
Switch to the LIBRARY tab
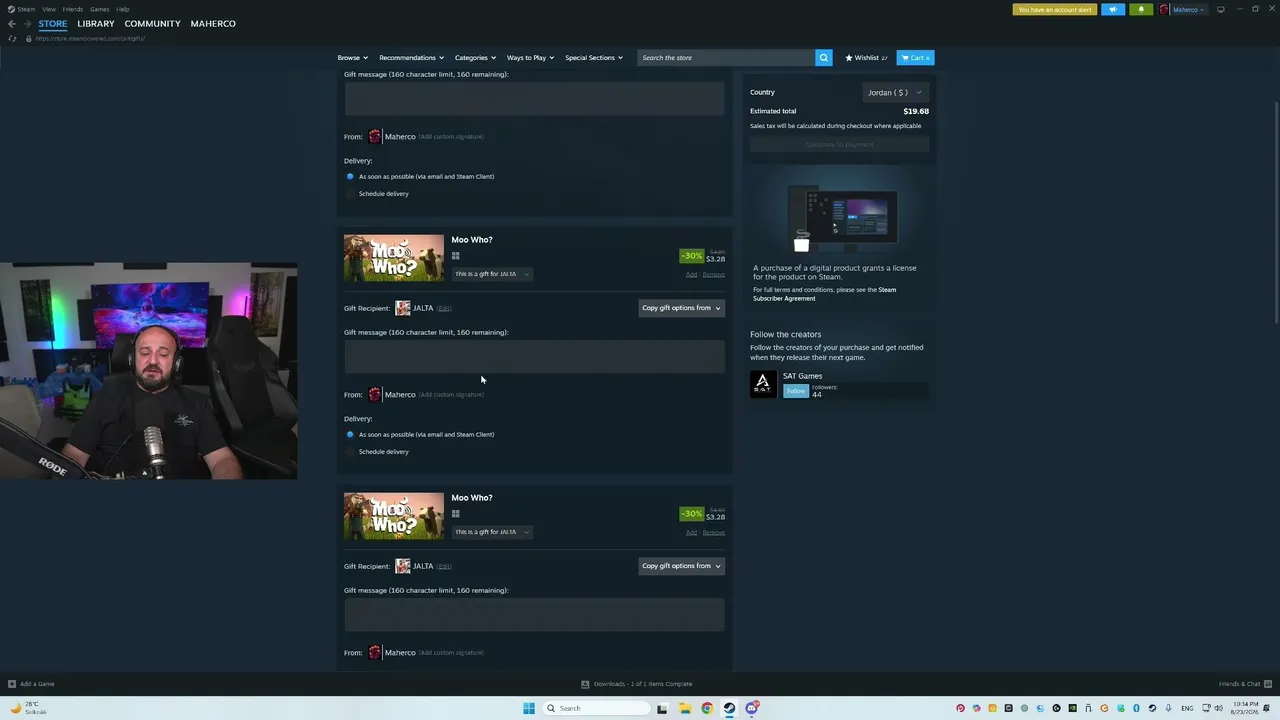click(96, 24)
